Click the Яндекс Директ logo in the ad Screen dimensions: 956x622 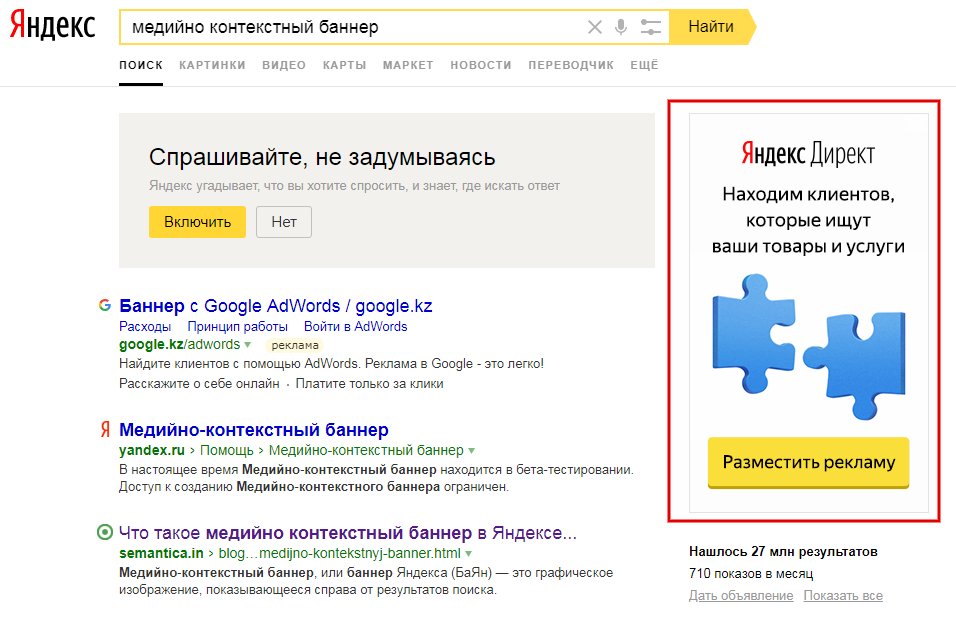[807, 153]
